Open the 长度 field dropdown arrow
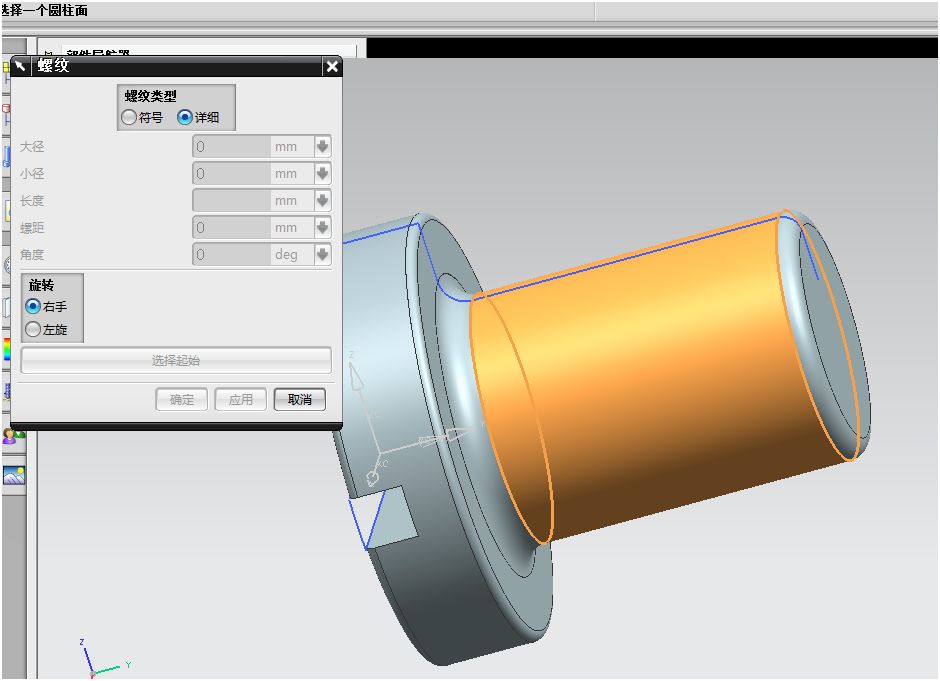 [x=323, y=200]
